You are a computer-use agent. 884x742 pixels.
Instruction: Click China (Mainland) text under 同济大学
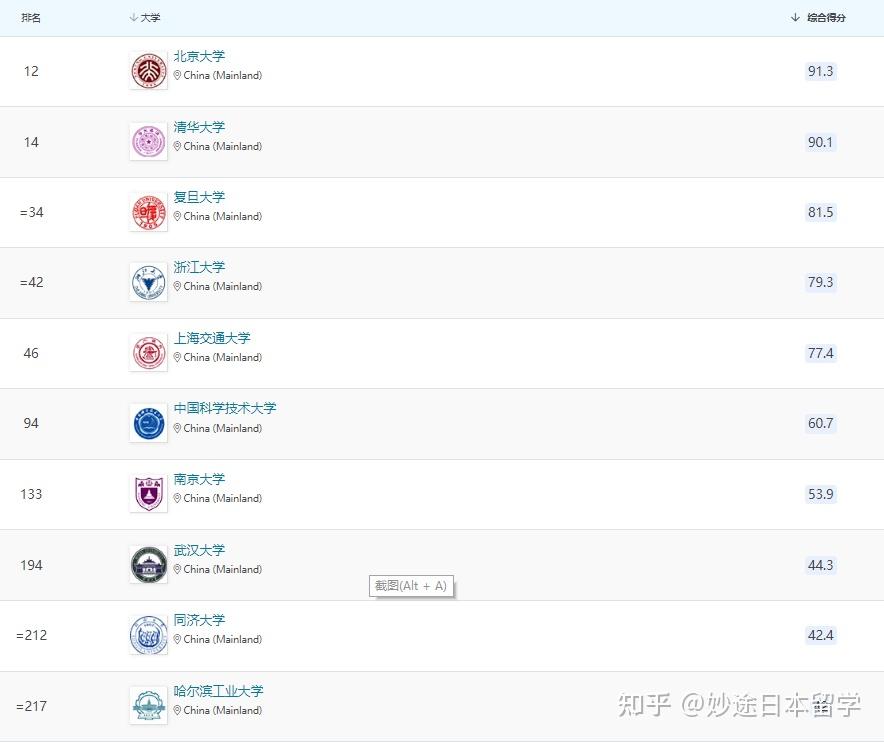223,639
